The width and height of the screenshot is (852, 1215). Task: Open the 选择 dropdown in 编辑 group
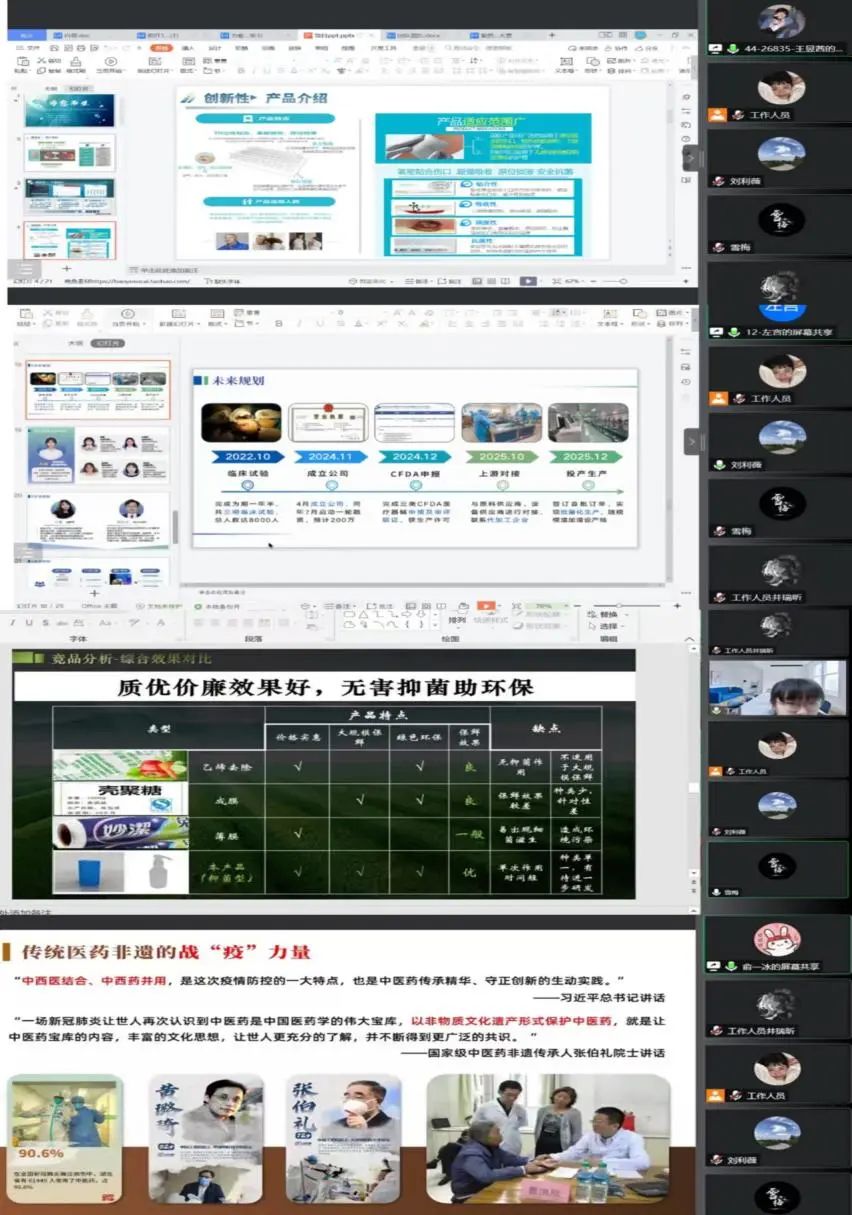(x=608, y=626)
